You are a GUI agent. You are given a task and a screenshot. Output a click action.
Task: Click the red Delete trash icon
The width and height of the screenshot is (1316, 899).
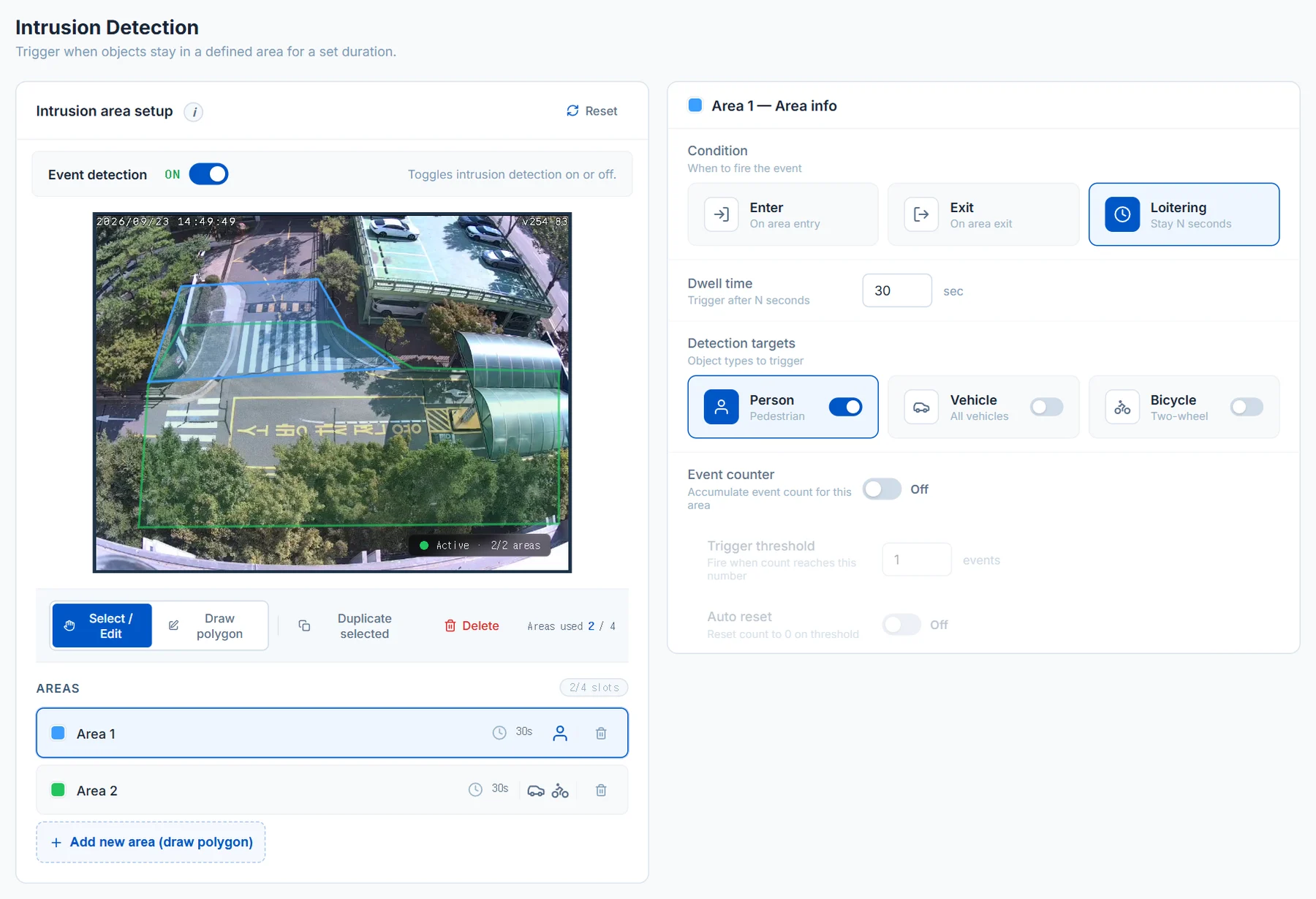[x=450, y=625]
